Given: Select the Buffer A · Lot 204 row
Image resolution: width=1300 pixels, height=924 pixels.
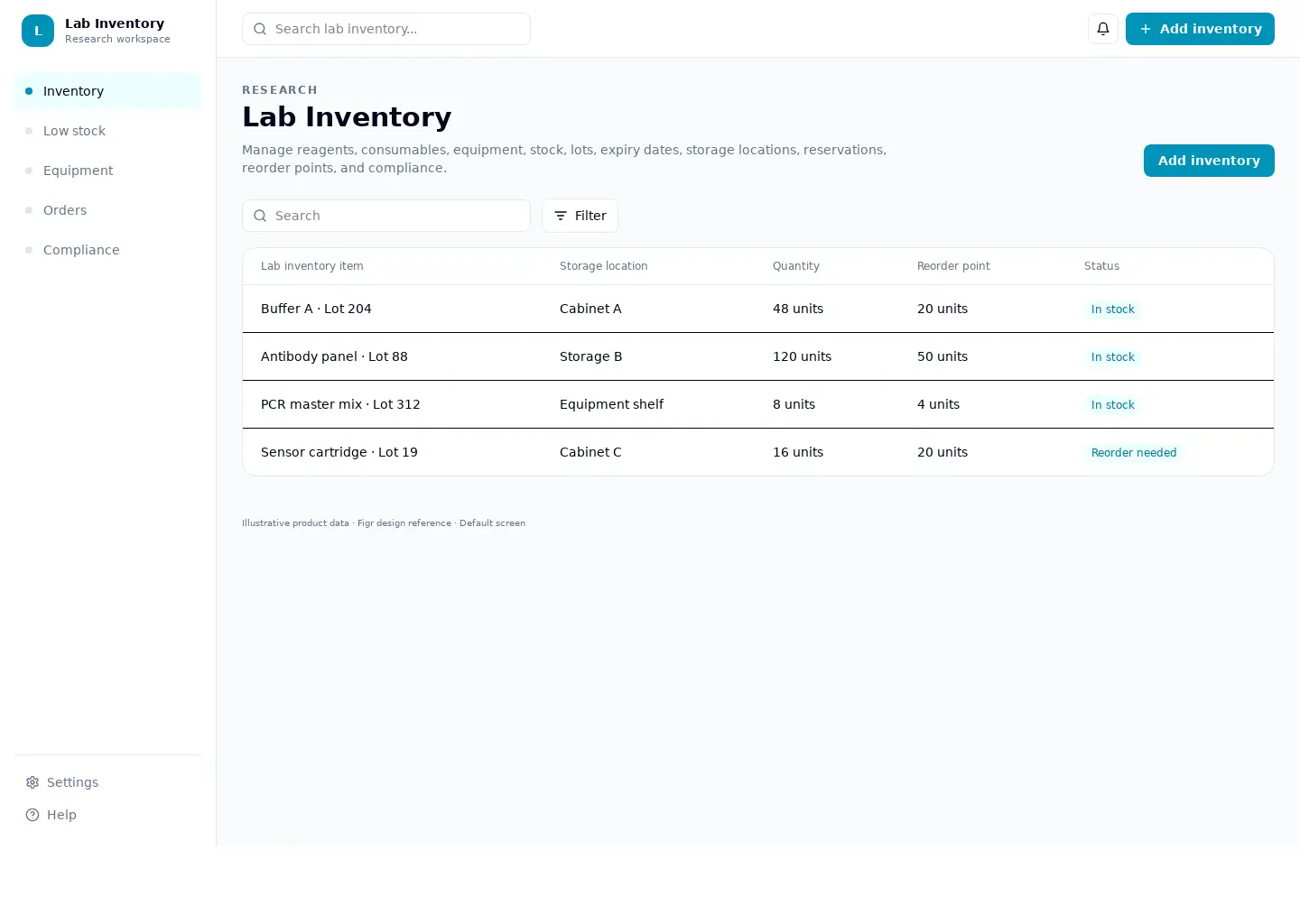Looking at the screenshot, I should tap(758, 309).
